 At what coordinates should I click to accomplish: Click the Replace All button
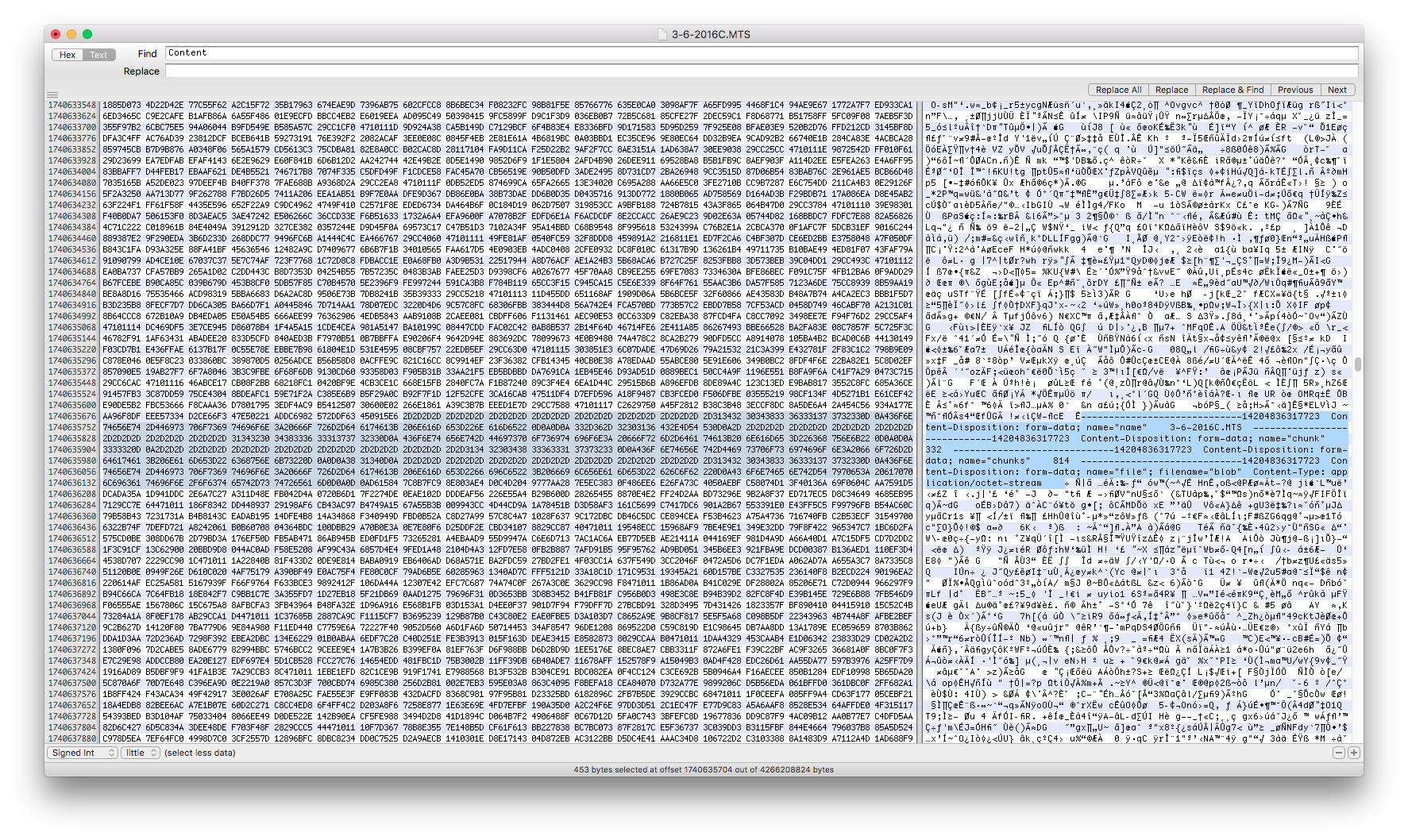1118,90
